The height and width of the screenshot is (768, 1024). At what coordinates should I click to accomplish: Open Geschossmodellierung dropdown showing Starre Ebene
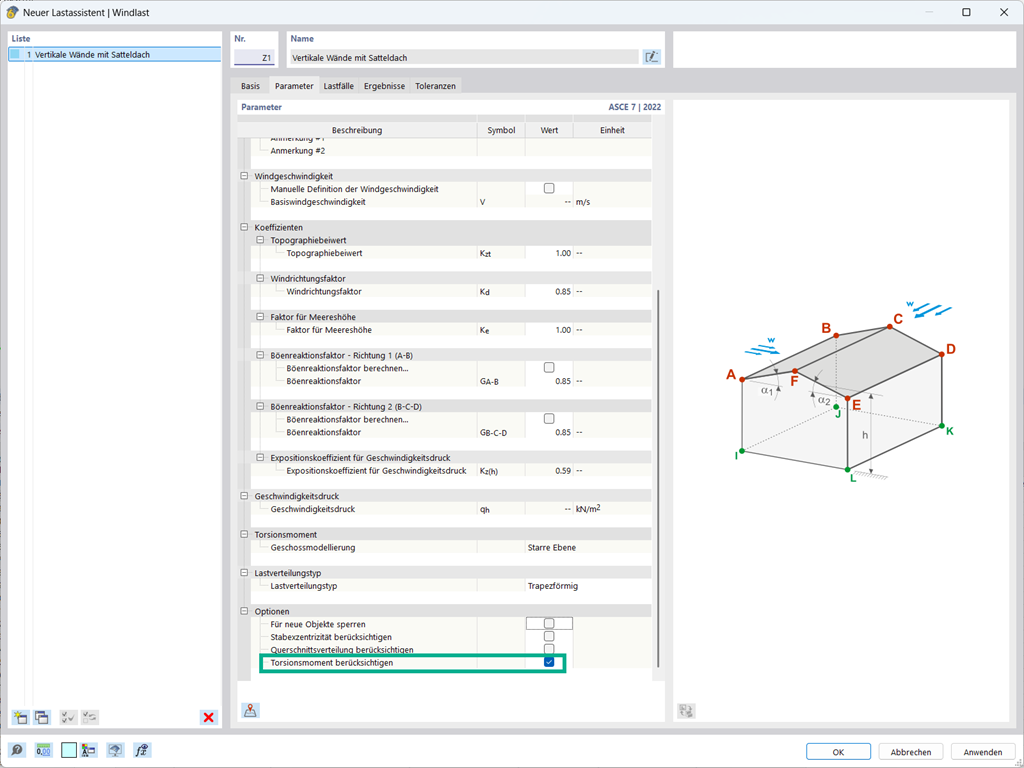point(588,547)
